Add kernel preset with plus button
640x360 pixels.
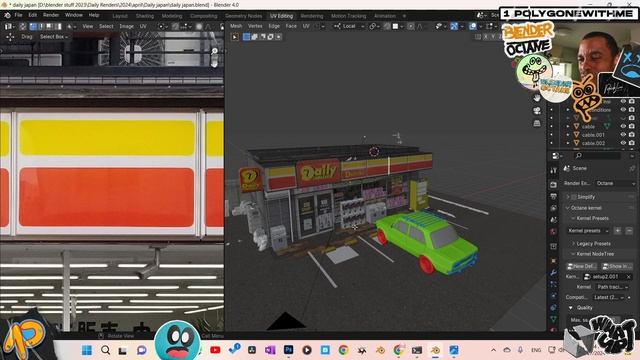click(x=618, y=231)
